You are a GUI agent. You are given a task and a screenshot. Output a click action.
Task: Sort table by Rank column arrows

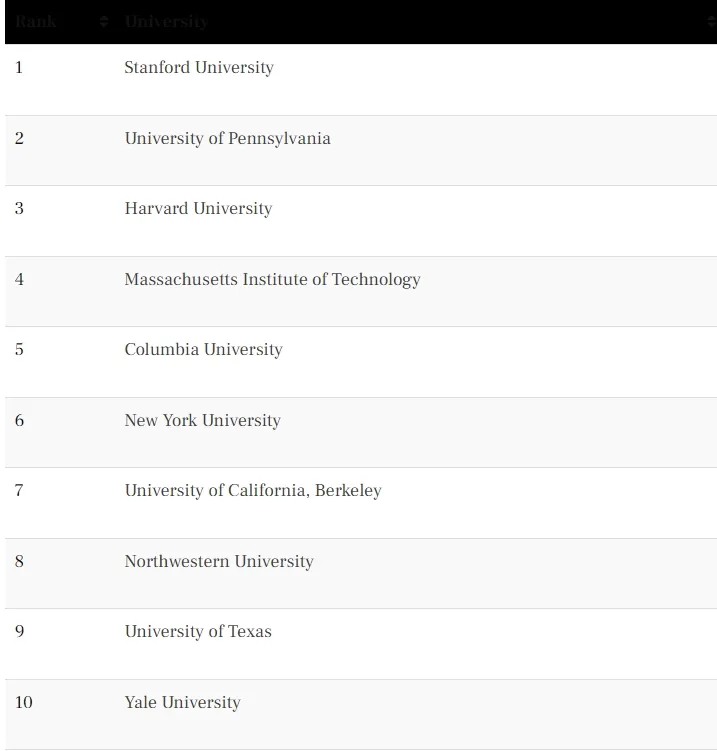coord(104,22)
